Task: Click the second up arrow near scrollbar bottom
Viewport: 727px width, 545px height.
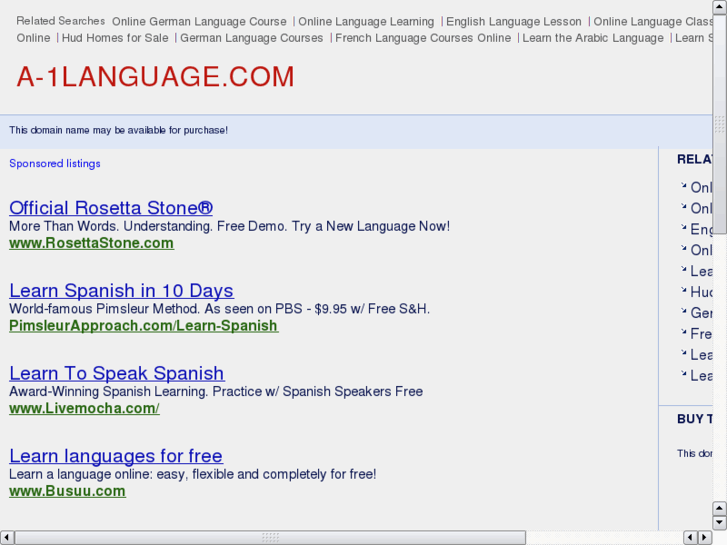Action: (720, 508)
